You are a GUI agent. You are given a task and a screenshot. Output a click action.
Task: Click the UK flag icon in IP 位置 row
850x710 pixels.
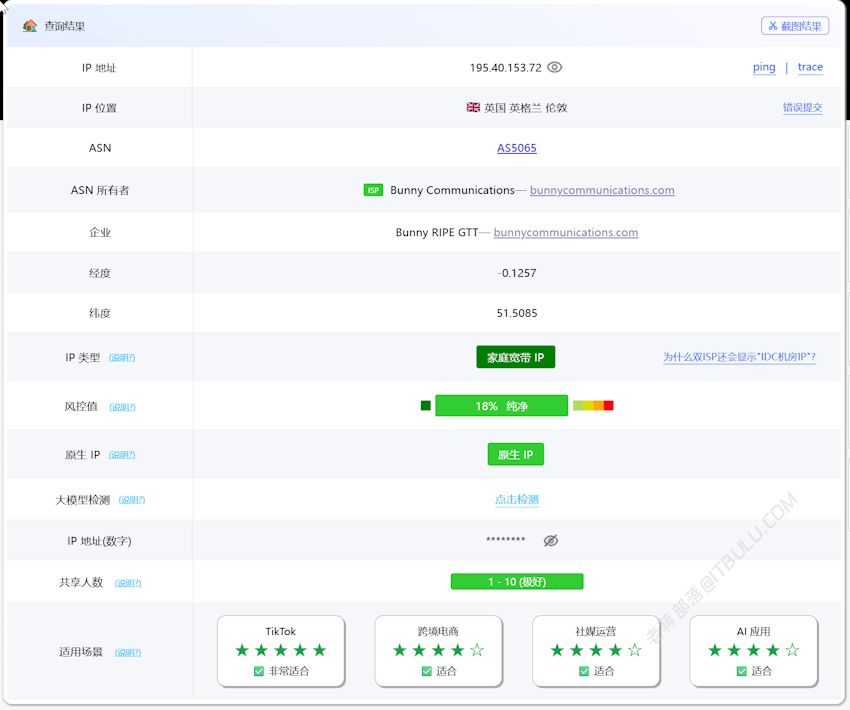[x=473, y=107]
